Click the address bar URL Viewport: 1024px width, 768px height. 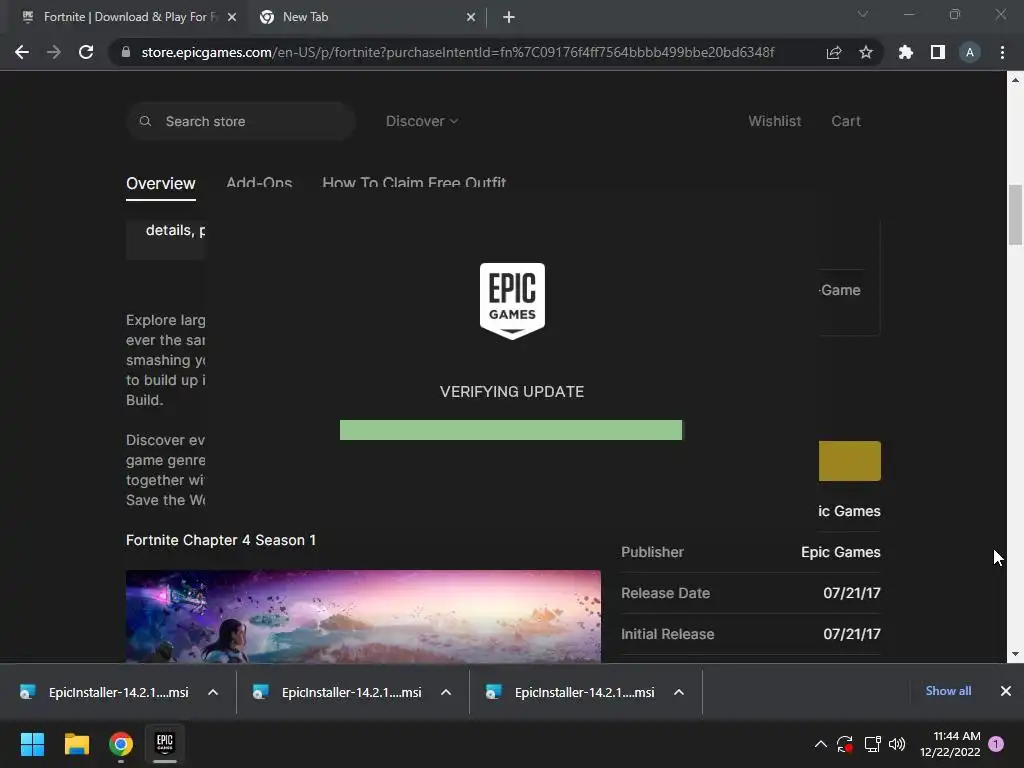[457, 52]
